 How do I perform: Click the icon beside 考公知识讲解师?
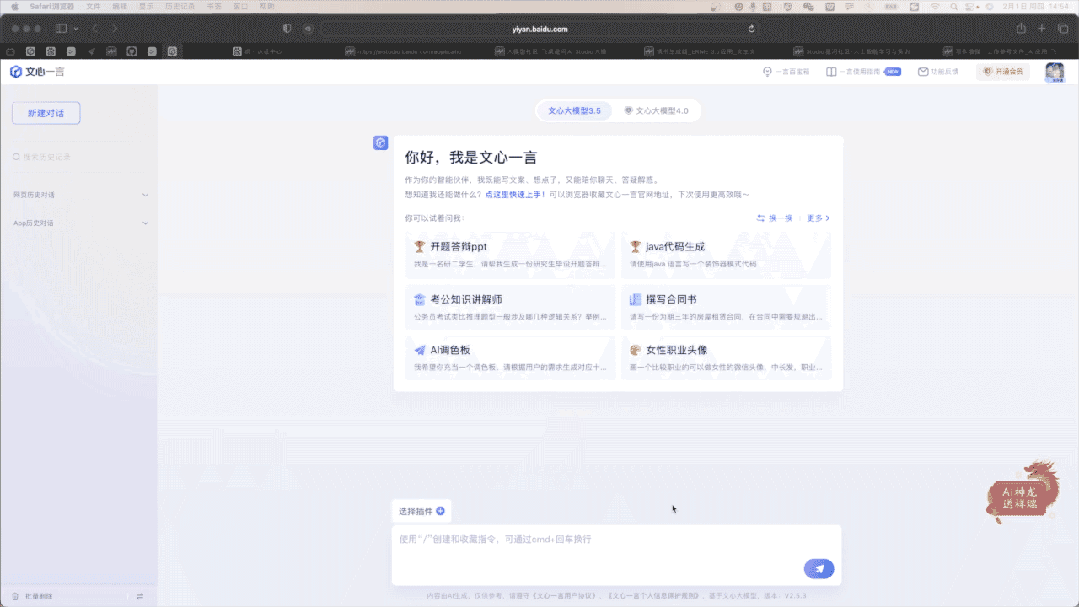pos(420,299)
